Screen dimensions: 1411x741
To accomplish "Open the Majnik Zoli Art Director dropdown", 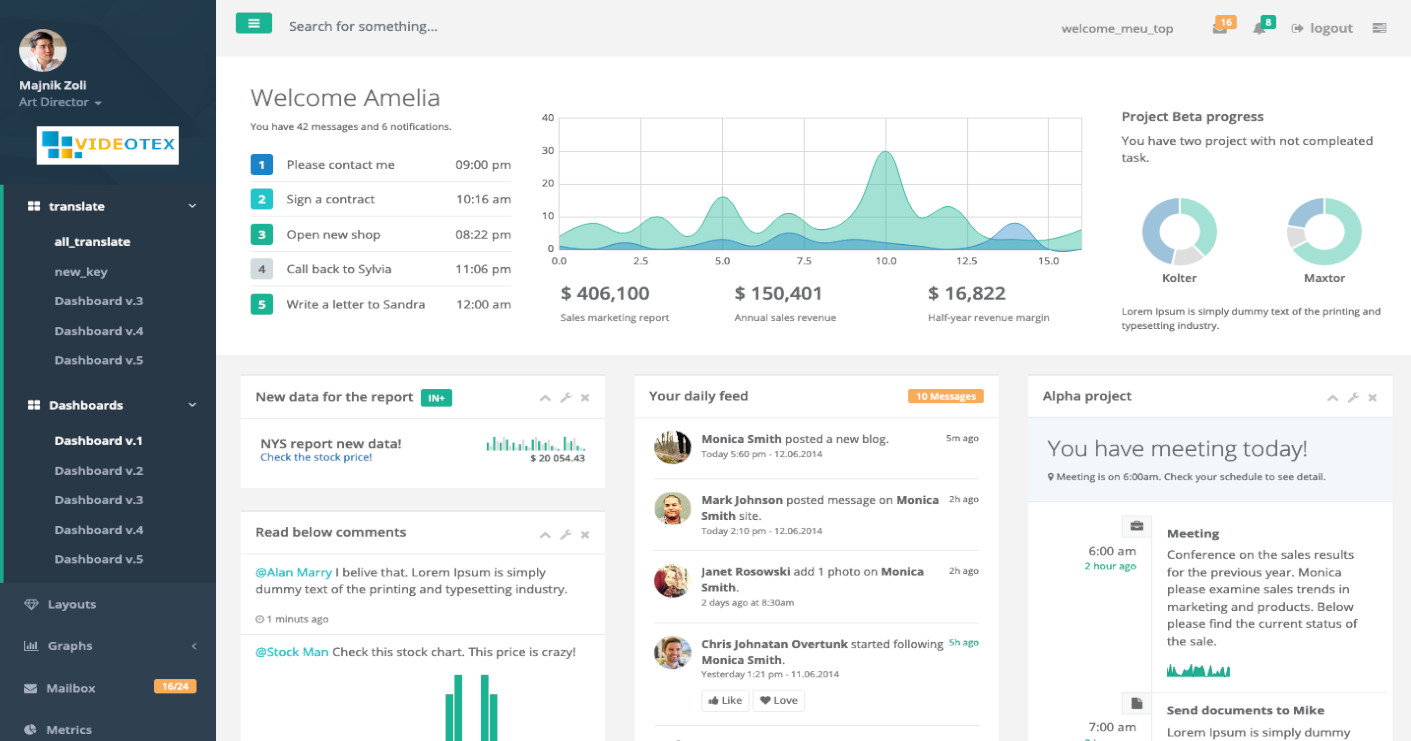I will click(60, 102).
